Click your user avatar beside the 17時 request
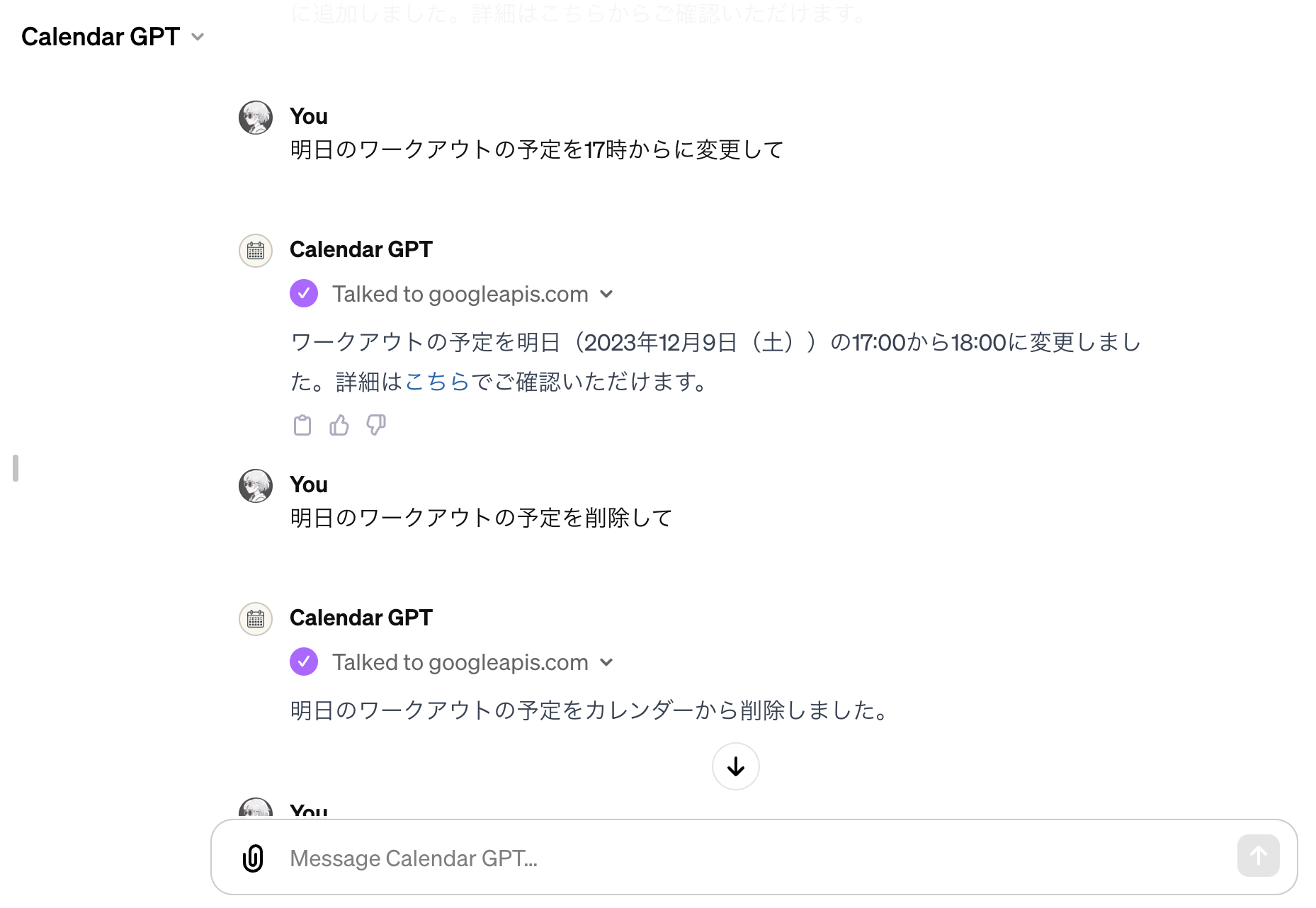The width and height of the screenshot is (1316, 908). click(256, 118)
